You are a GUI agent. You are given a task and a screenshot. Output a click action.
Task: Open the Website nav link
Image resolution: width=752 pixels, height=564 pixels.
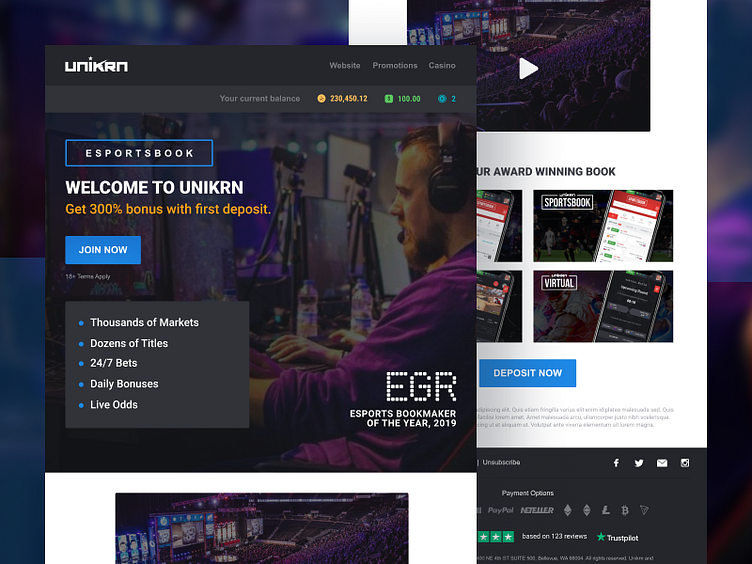pos(344,65)
